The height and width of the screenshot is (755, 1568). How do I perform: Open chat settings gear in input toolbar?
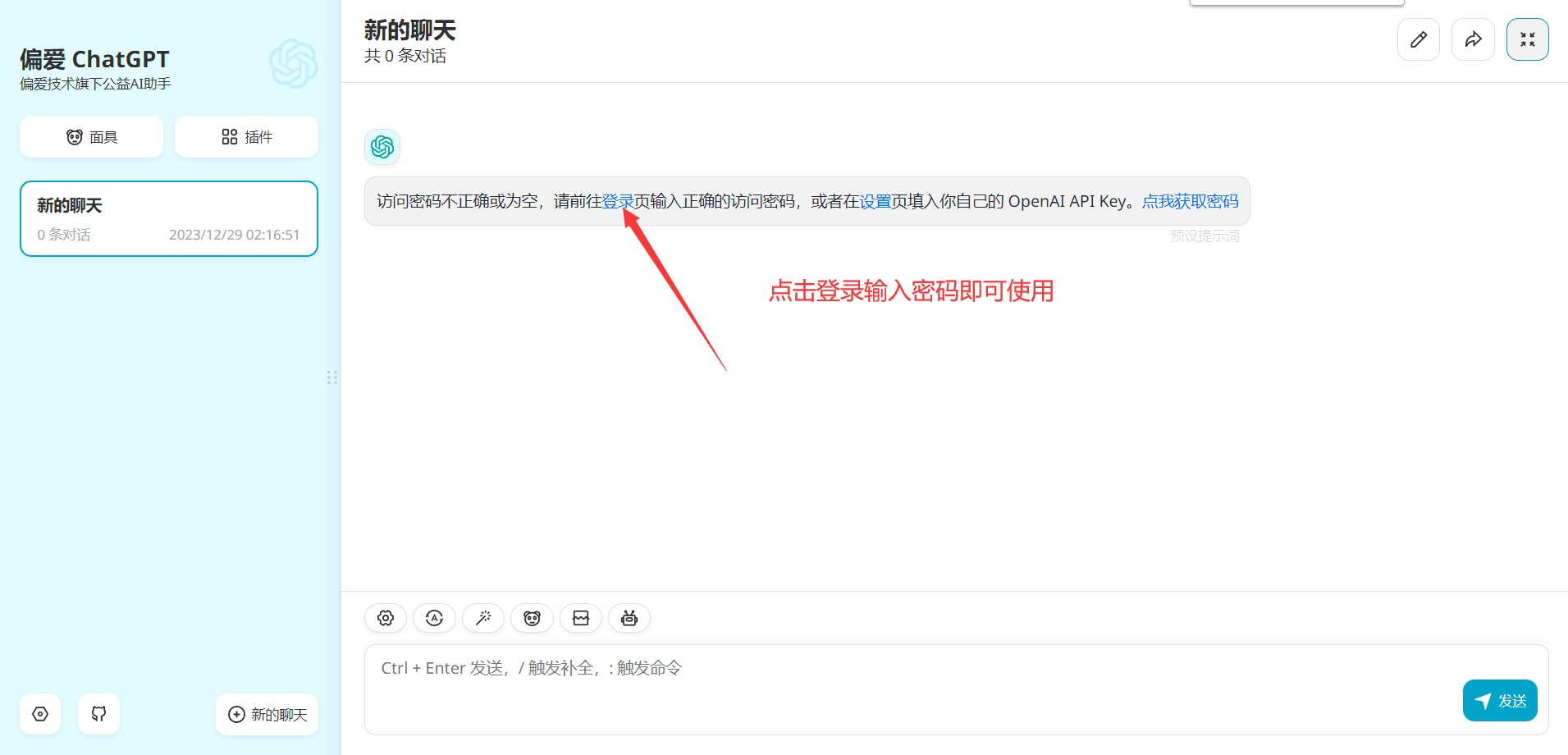386,618
